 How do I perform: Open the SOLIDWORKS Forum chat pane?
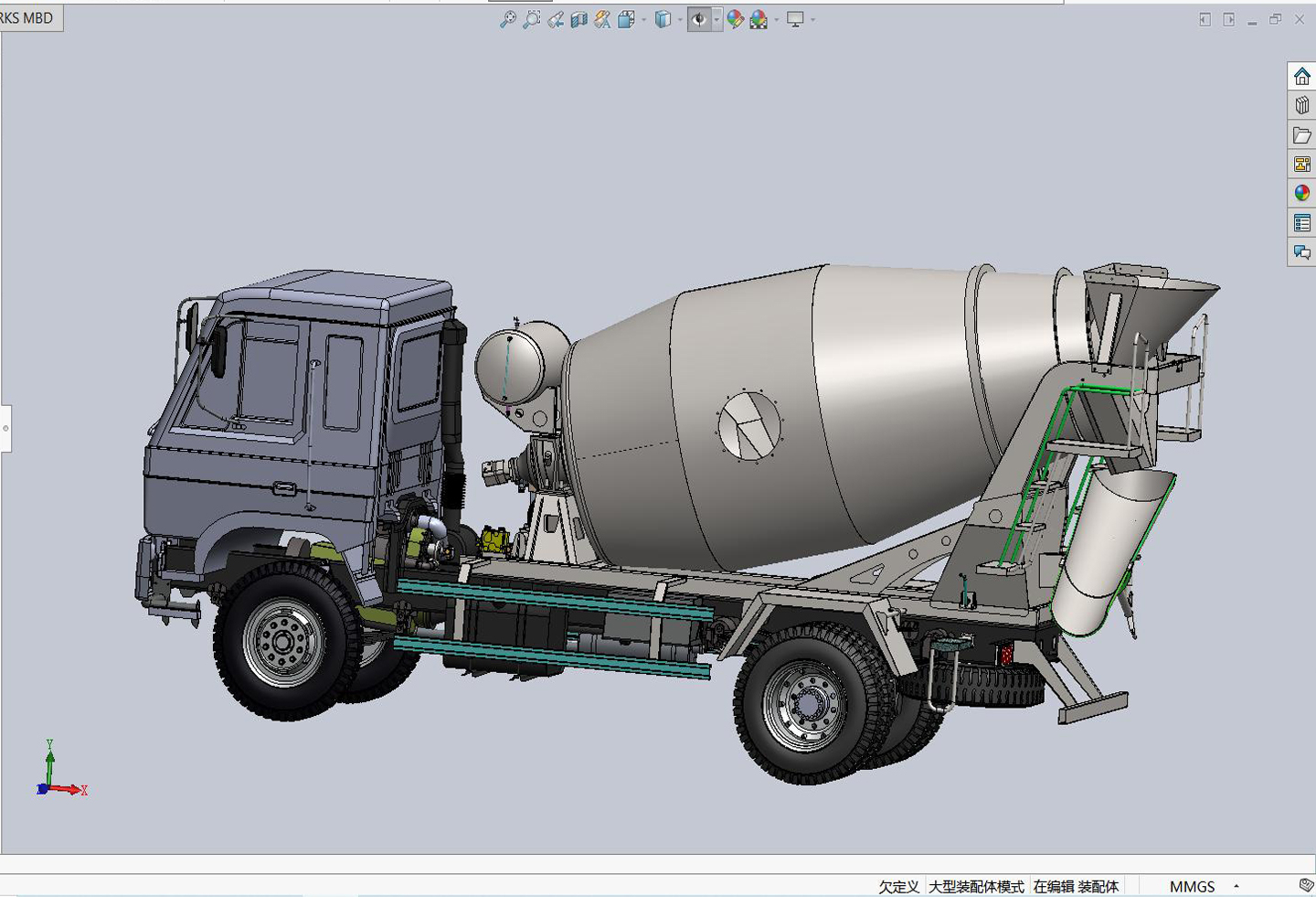pos(1301,252)
